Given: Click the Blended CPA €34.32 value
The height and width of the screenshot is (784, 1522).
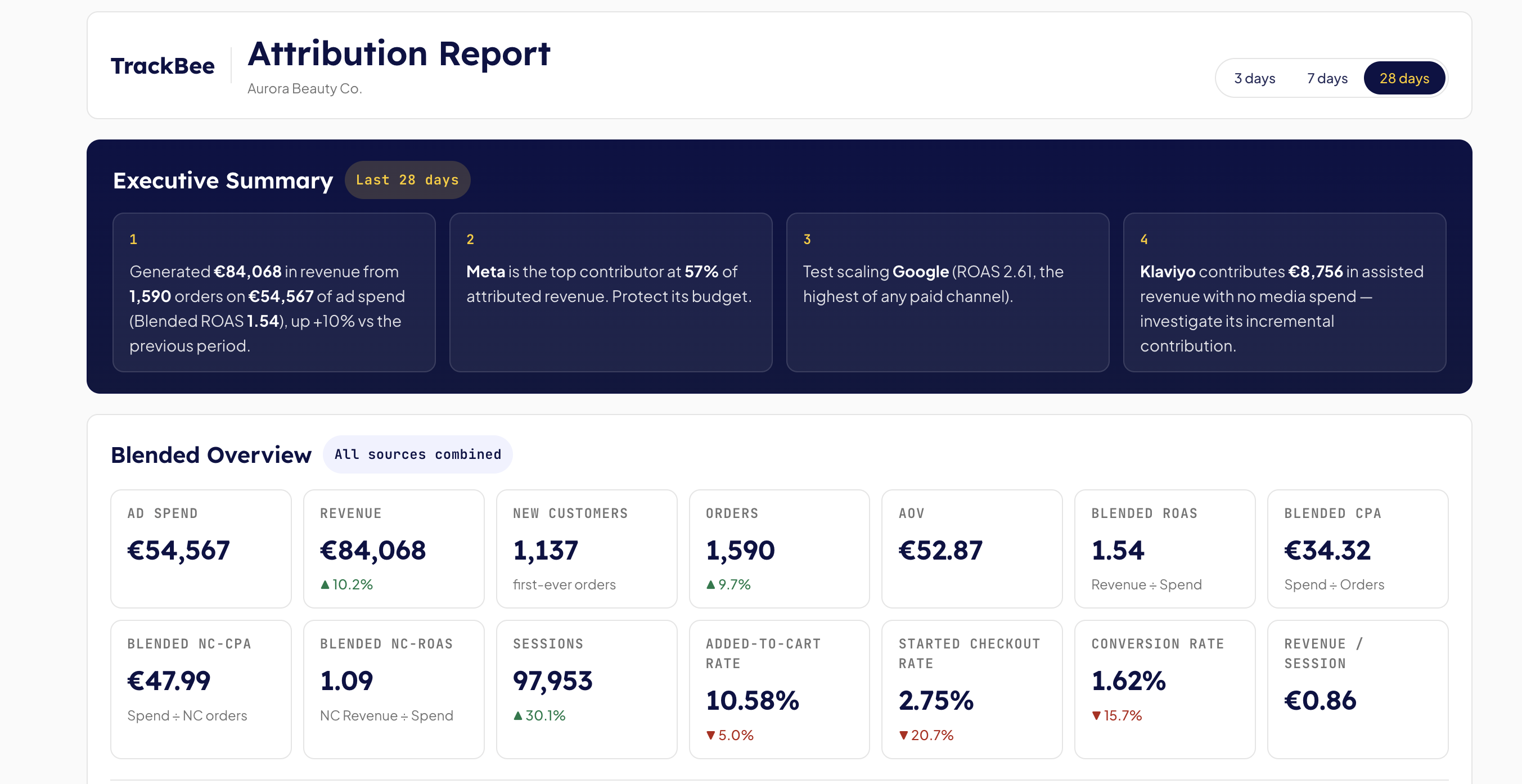Looking at the screenshot, I should tap(1327, 550).
